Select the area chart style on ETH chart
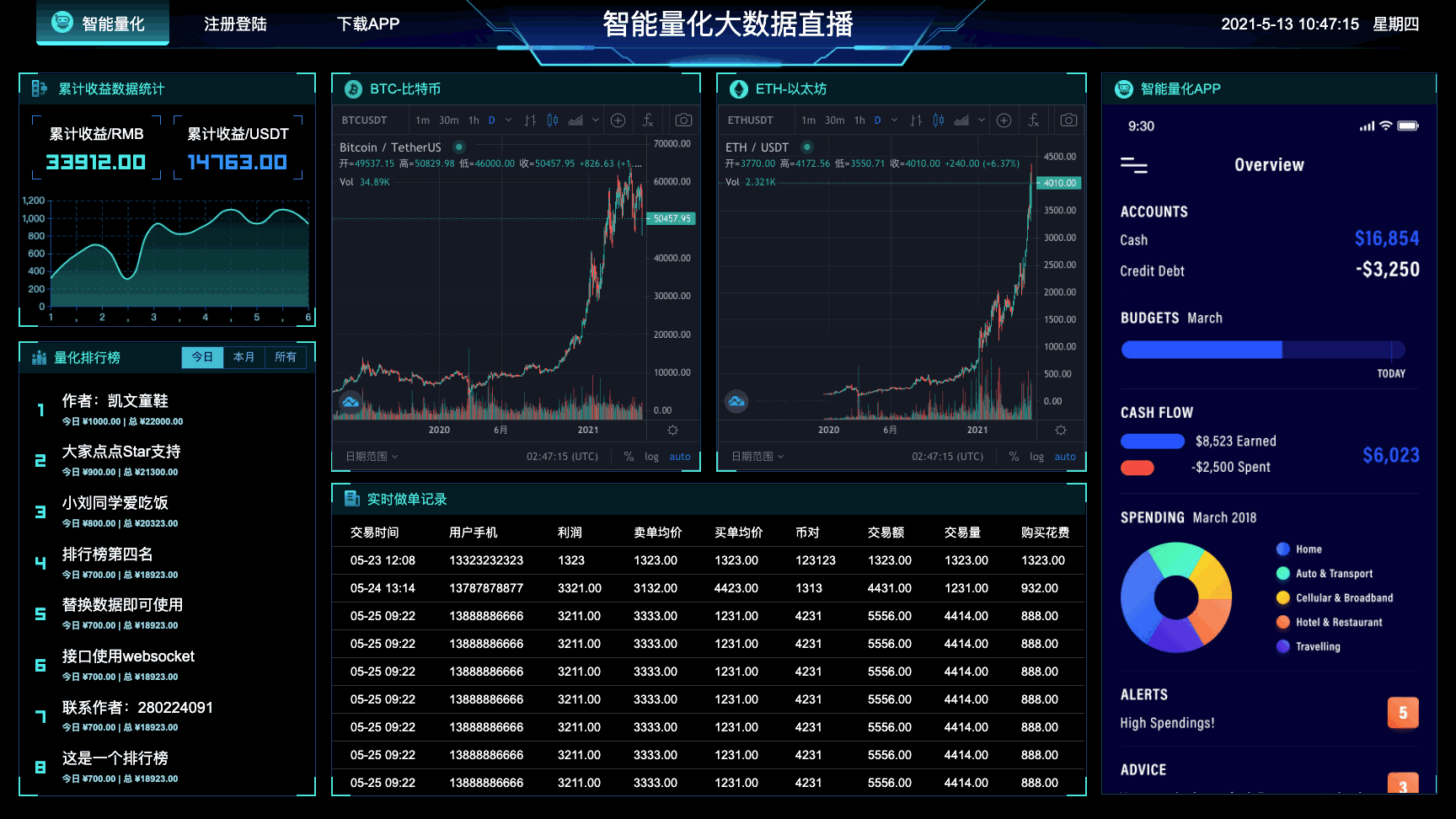1456x819 pixels. [x=961, y=120]
